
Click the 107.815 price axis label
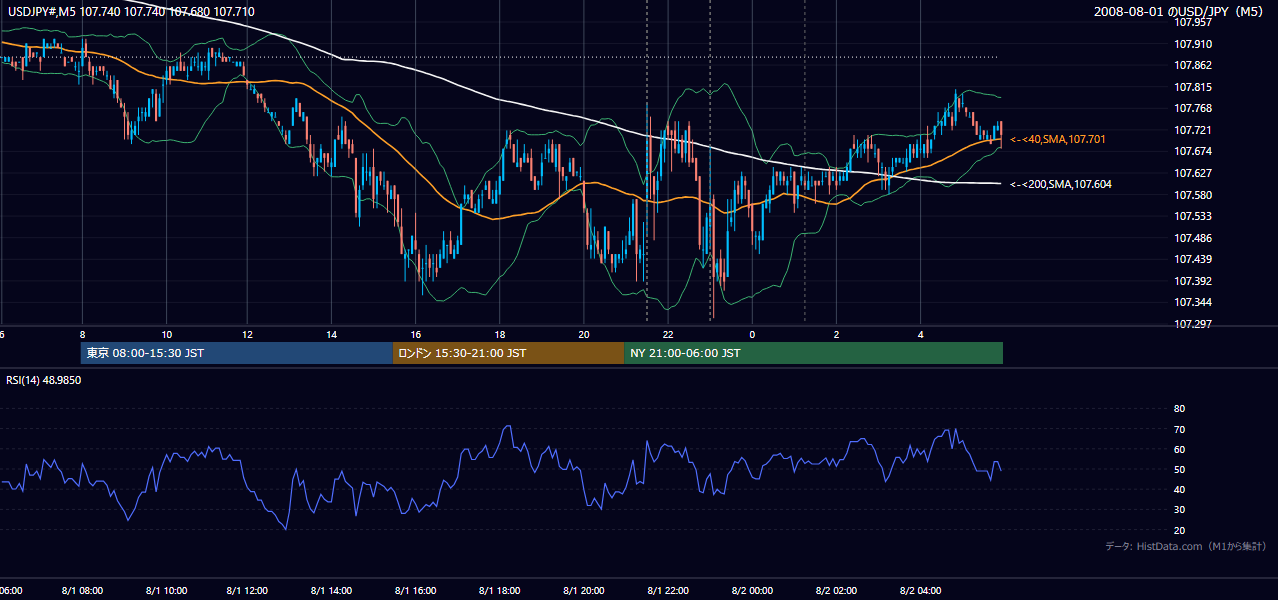1193,87
